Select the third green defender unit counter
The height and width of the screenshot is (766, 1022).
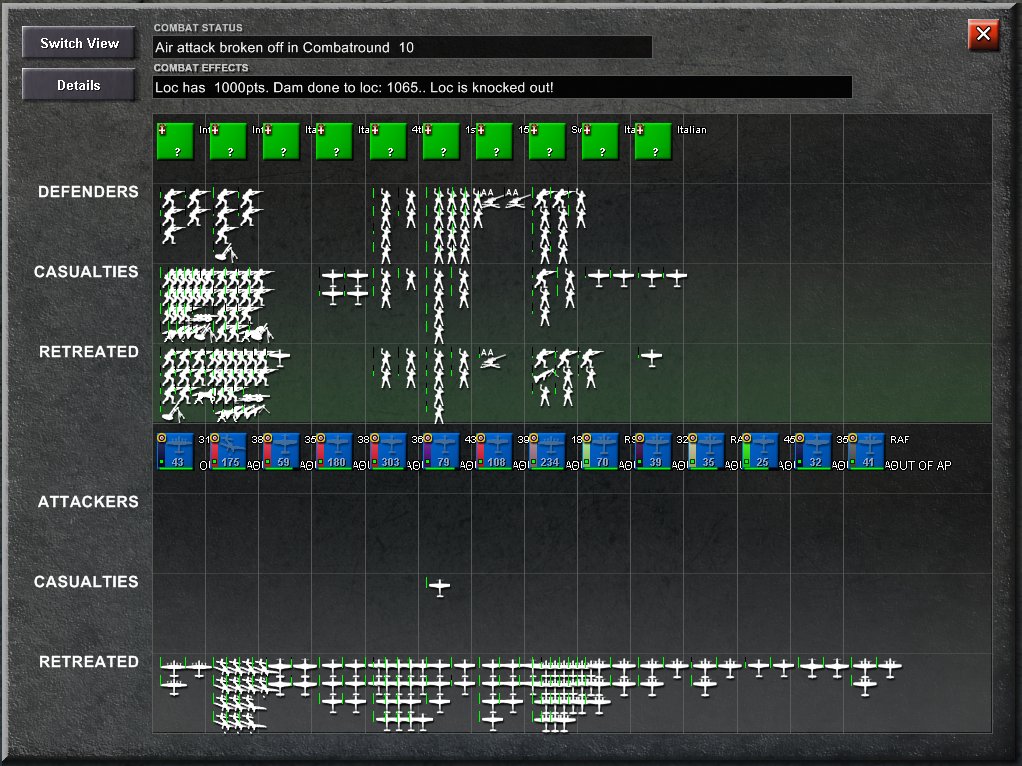pos(282,141)
